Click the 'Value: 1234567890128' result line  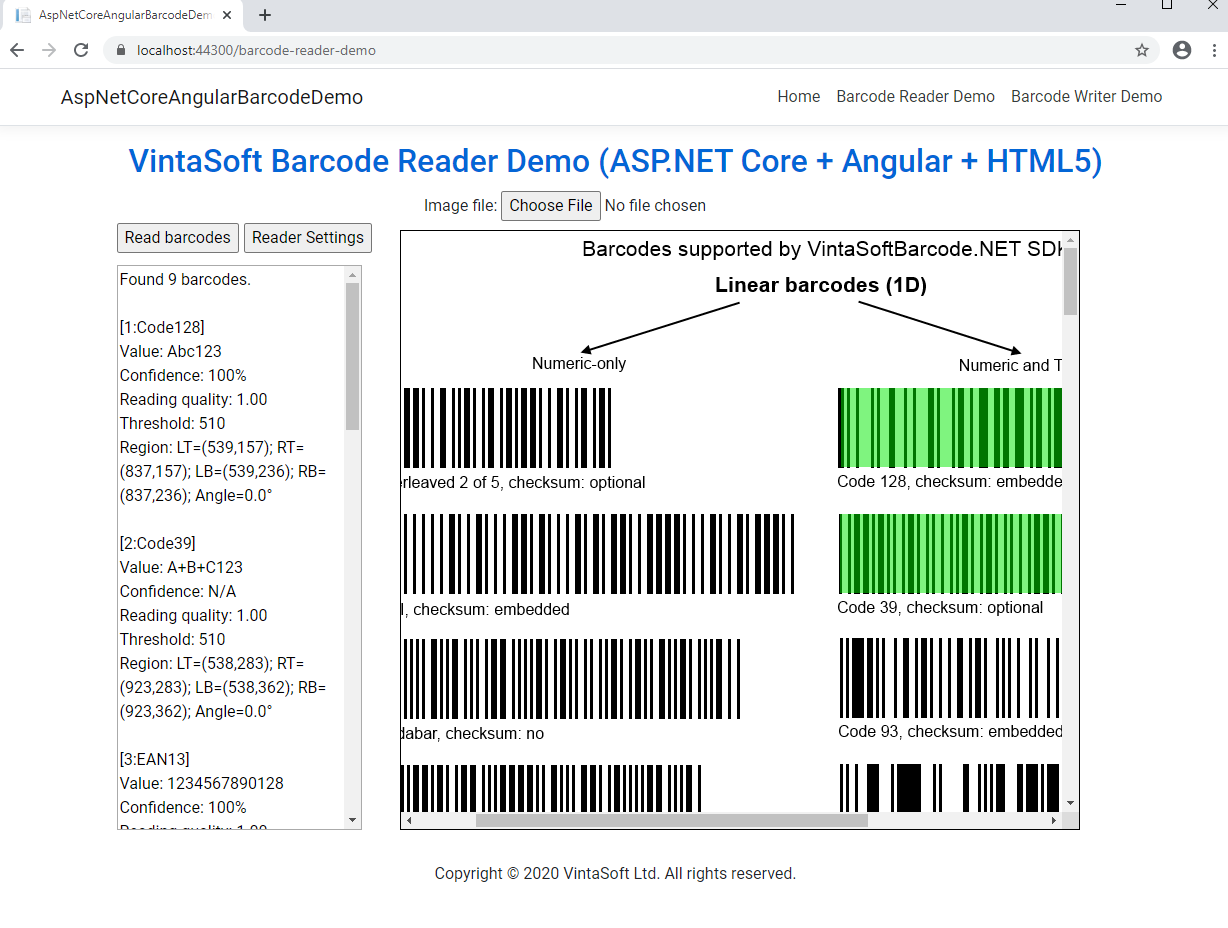coord(201,783)
